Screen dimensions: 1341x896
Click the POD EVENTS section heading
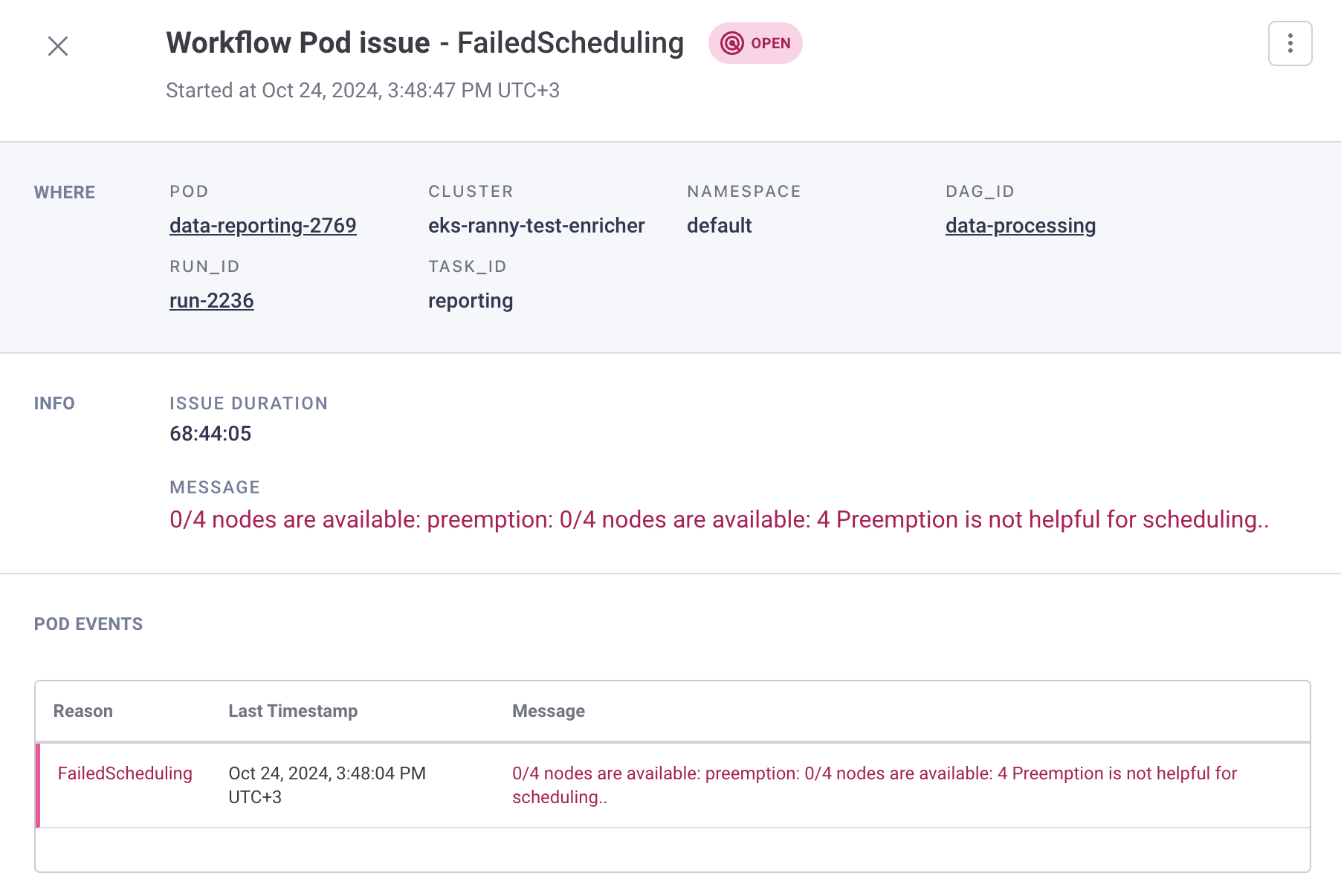[x=88, y=624]
